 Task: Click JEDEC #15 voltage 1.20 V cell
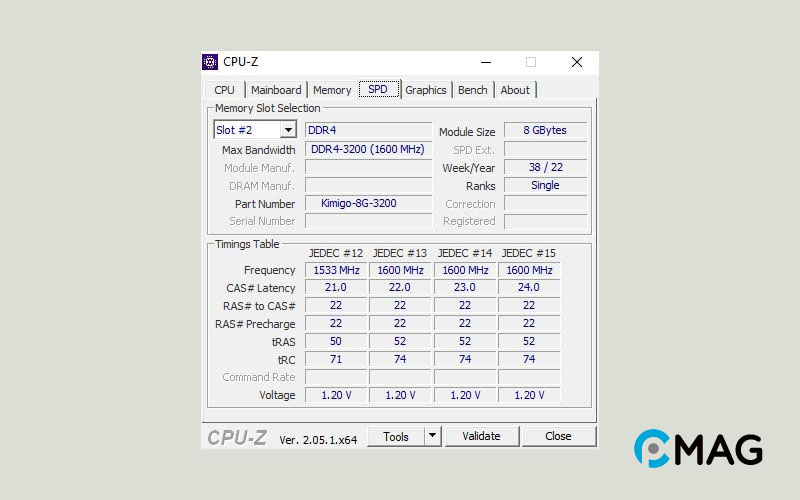click(x=529, y=395)
